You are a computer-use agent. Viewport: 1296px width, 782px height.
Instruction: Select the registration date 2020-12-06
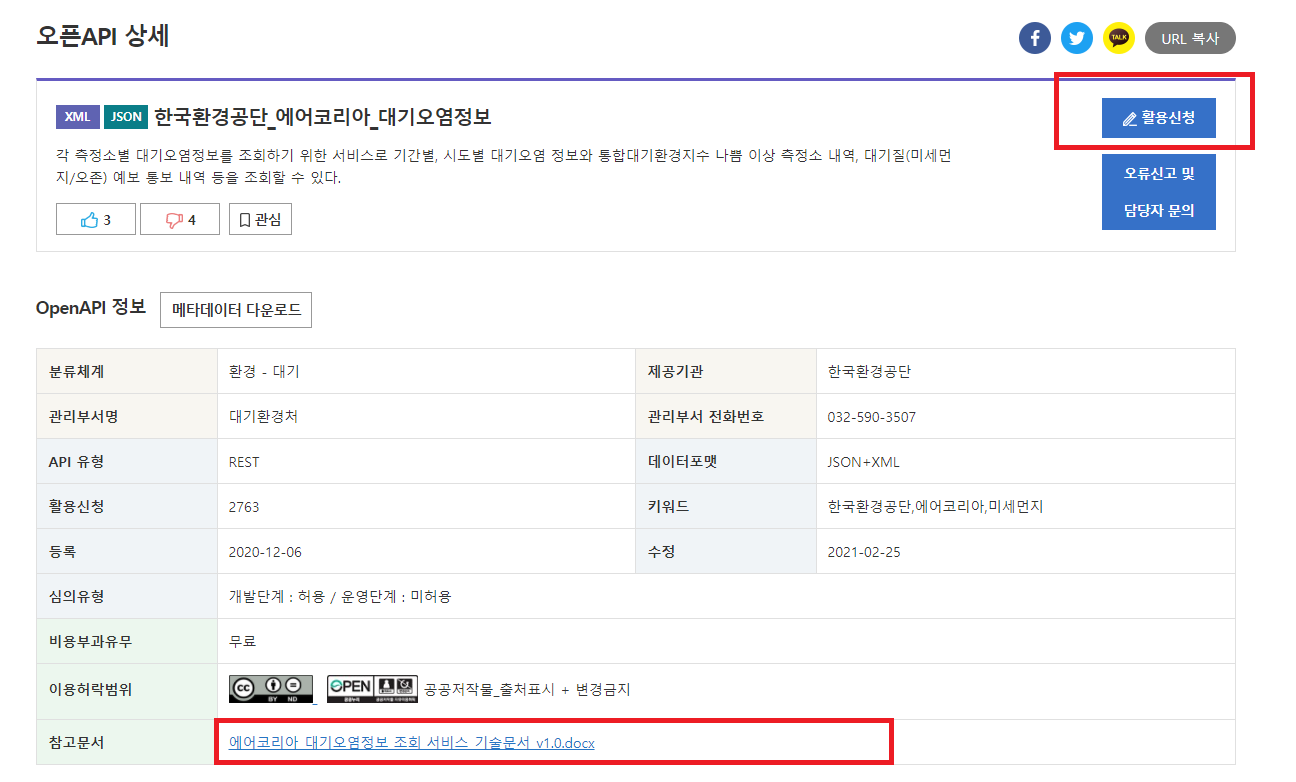[x=265, y=552]
